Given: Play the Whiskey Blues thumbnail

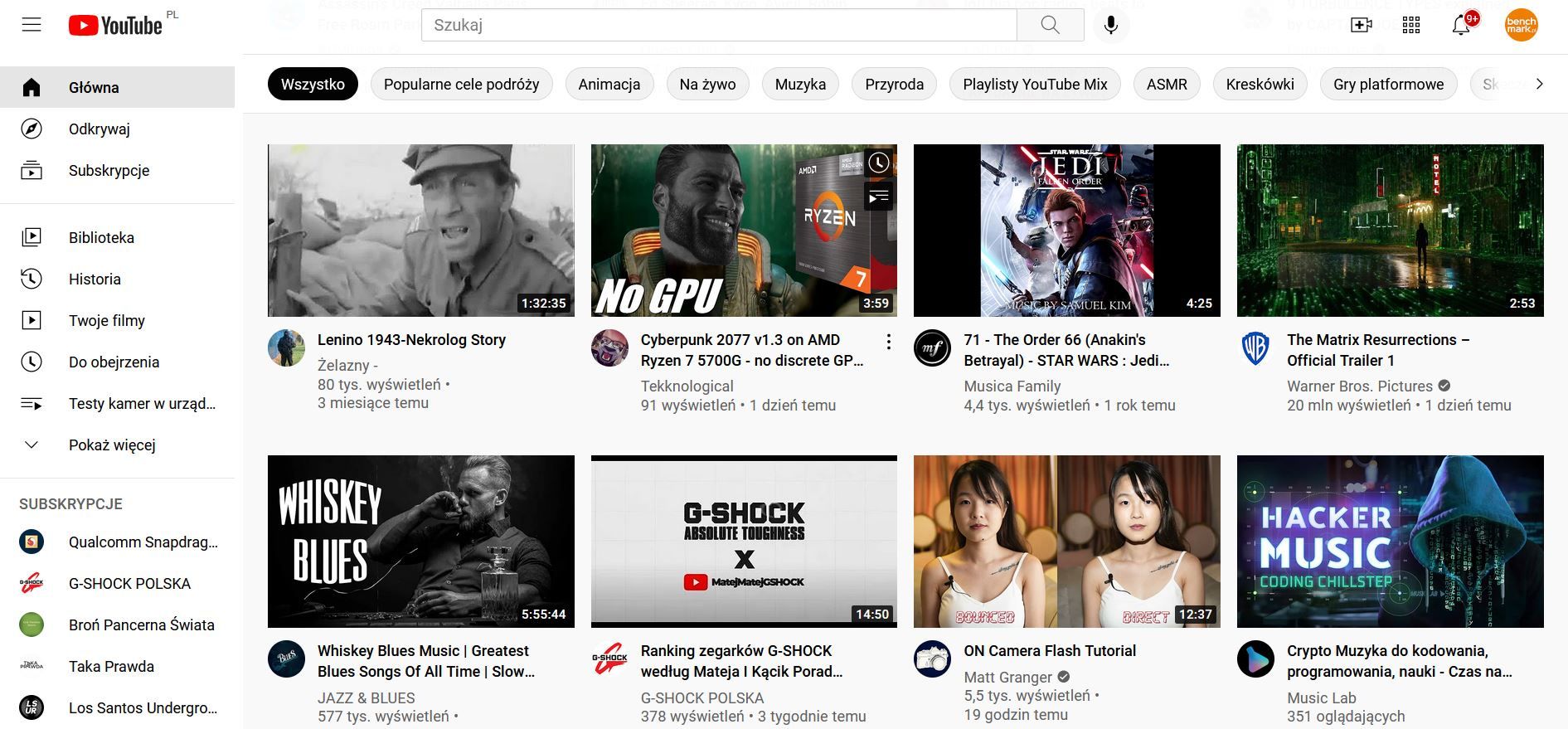Looking at the screenshot, I should pos(421,542).
